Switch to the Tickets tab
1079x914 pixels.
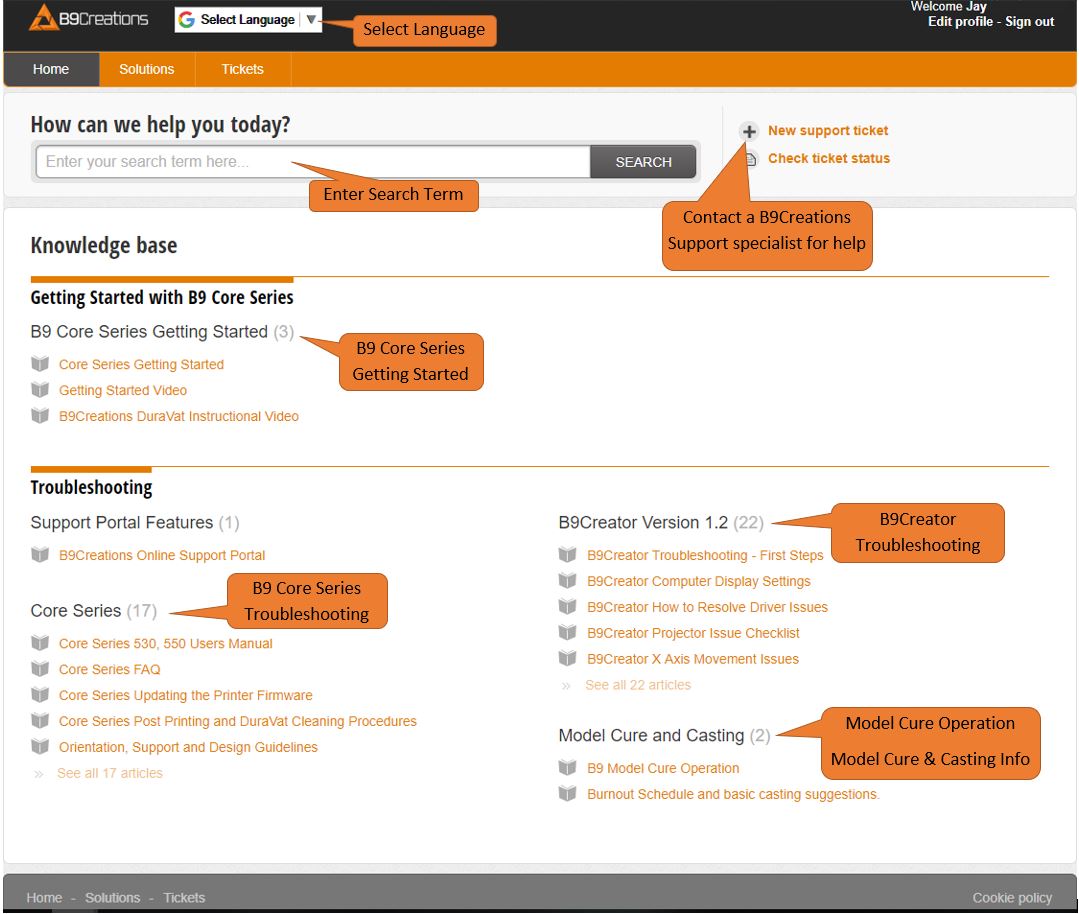[x=242, y=69]
